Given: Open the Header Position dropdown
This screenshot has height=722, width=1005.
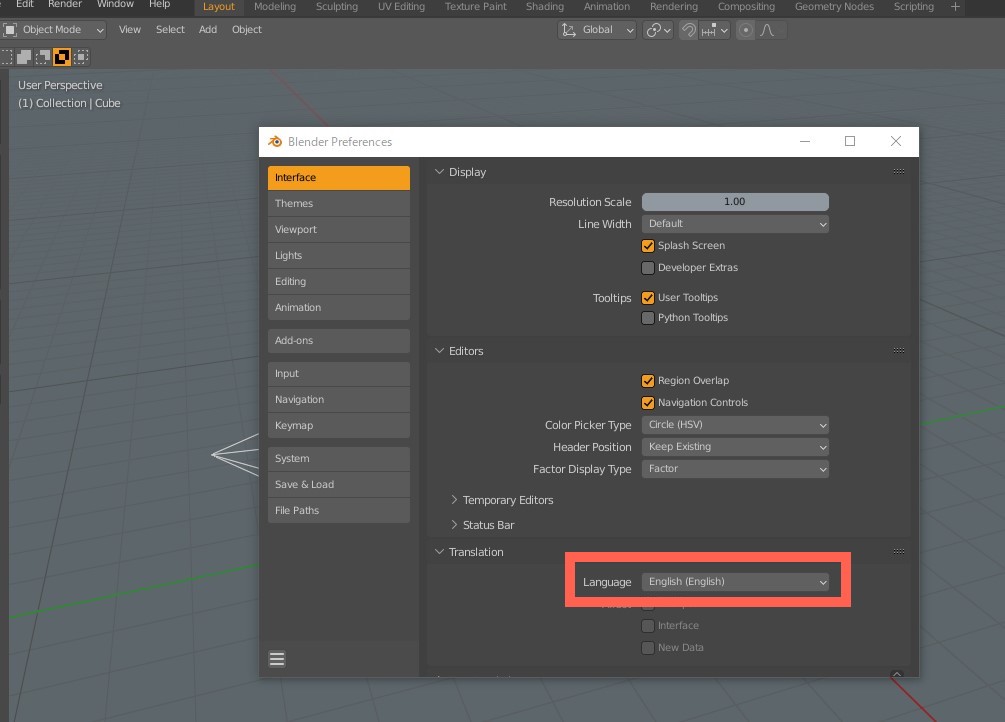Looking at the screenshot, I should pyautogui.click(x=735, y=447).
